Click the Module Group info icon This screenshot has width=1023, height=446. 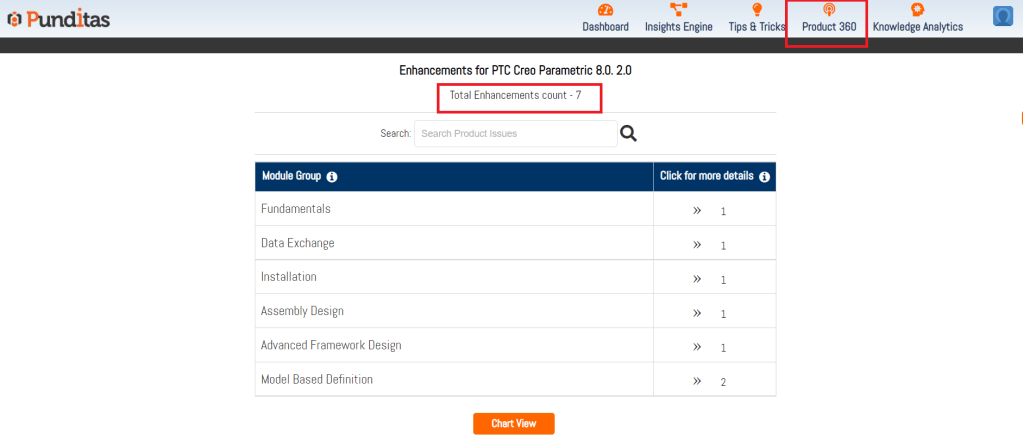332,177
